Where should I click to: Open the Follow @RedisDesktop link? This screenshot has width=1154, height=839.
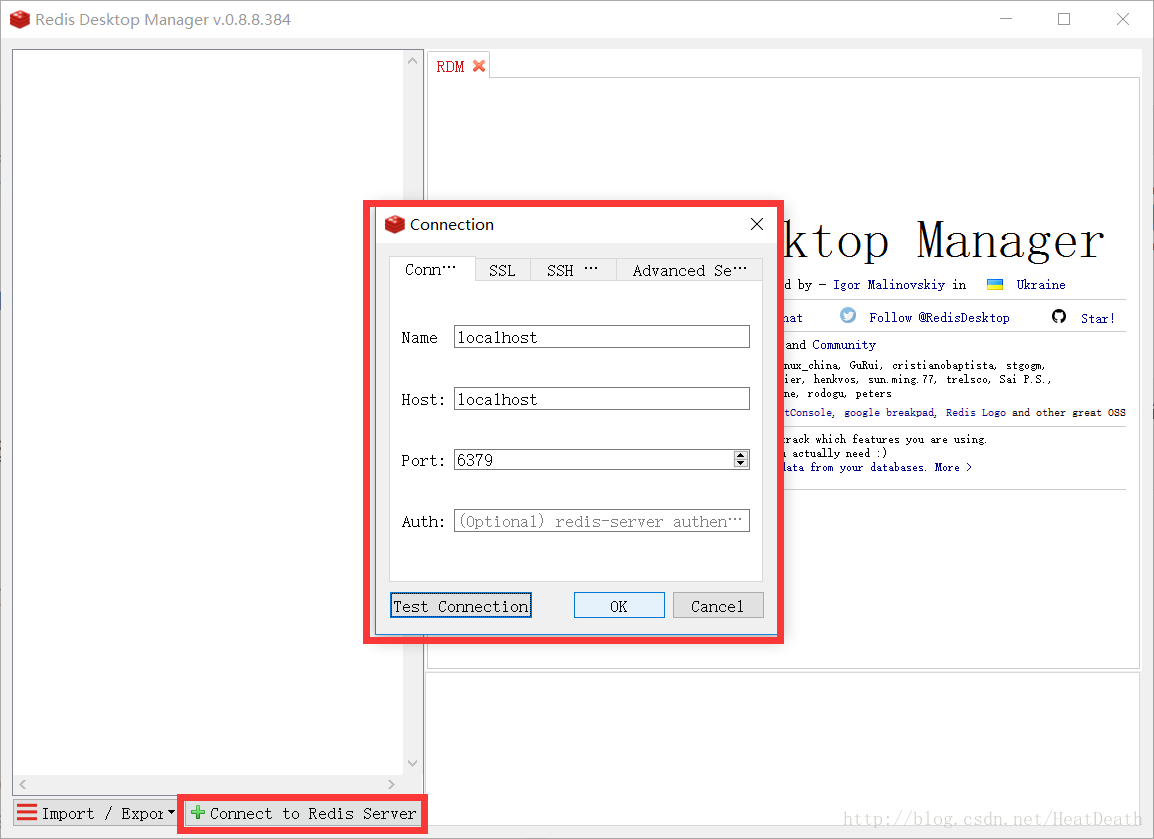[939, 318]
